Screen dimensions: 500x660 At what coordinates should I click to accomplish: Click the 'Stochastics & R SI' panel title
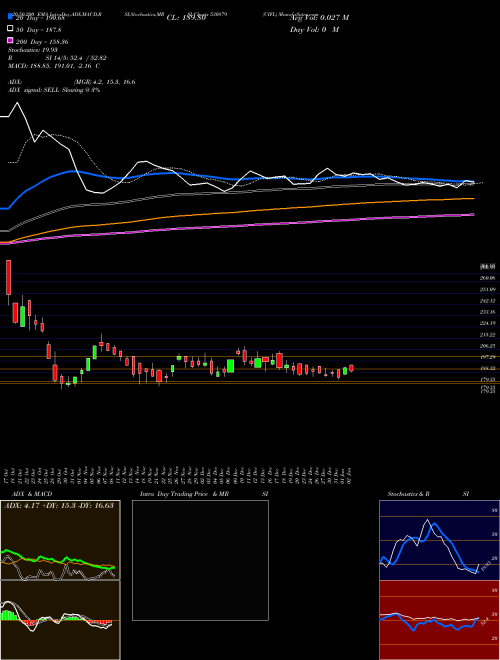428,494
